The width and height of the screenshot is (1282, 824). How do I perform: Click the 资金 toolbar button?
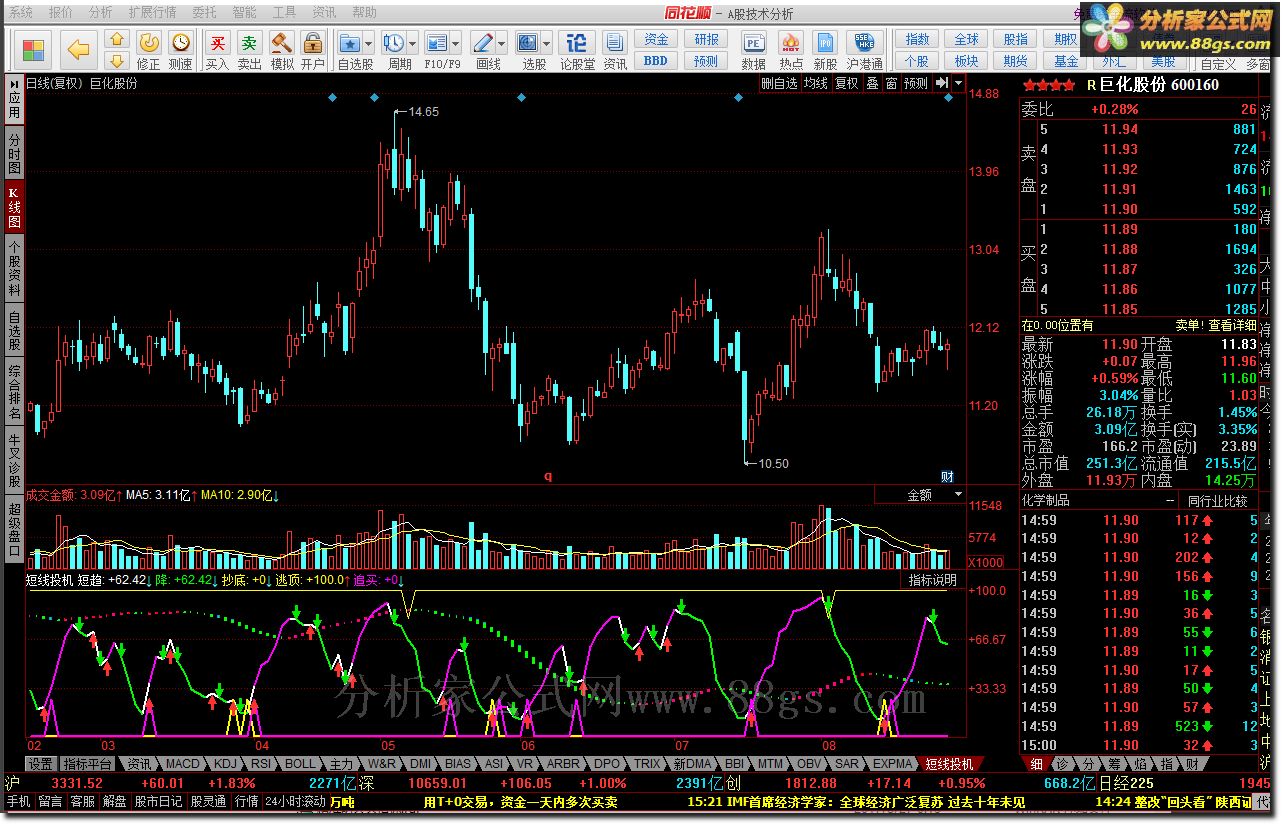656,40
